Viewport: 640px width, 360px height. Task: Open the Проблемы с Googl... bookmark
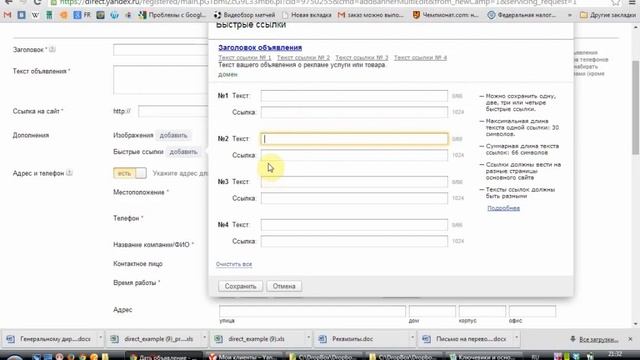tap(172, 15)
